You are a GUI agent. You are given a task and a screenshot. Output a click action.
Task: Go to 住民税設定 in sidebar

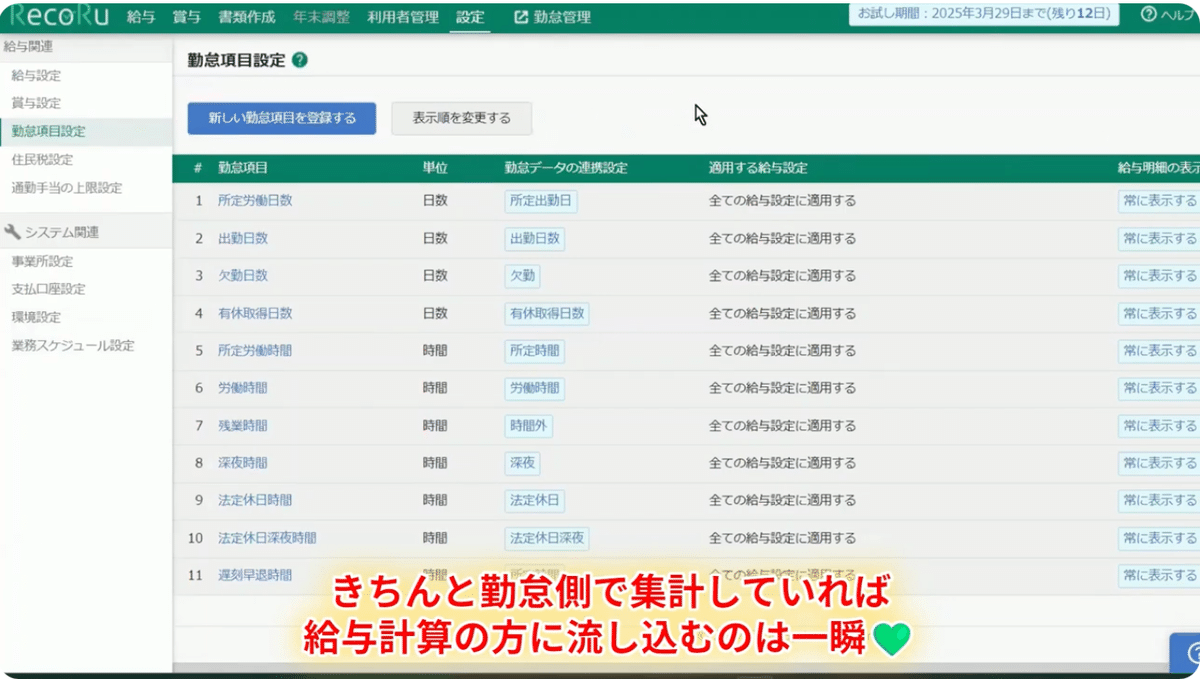42,159
